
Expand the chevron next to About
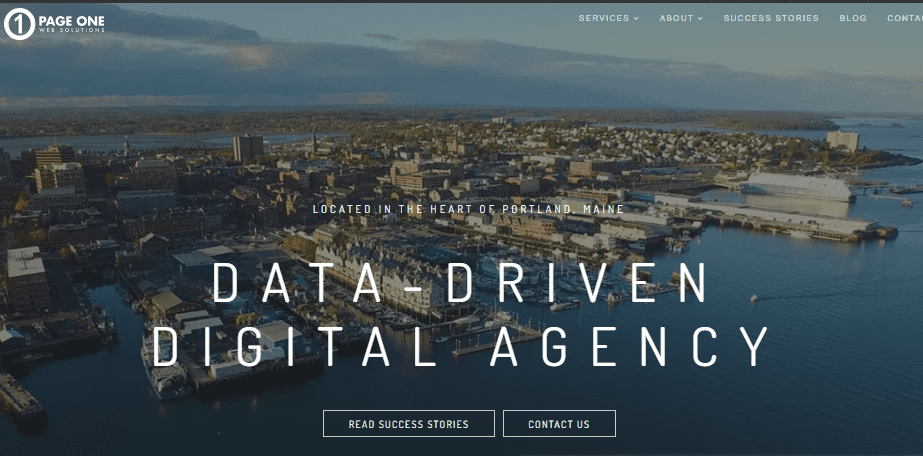700,18
